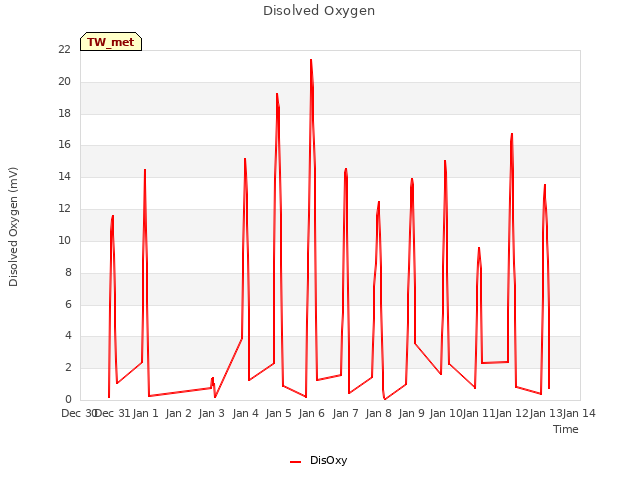
Task: Click the y-axis label Disolved Oxygen (mV)
Action: tap(13, 227)
